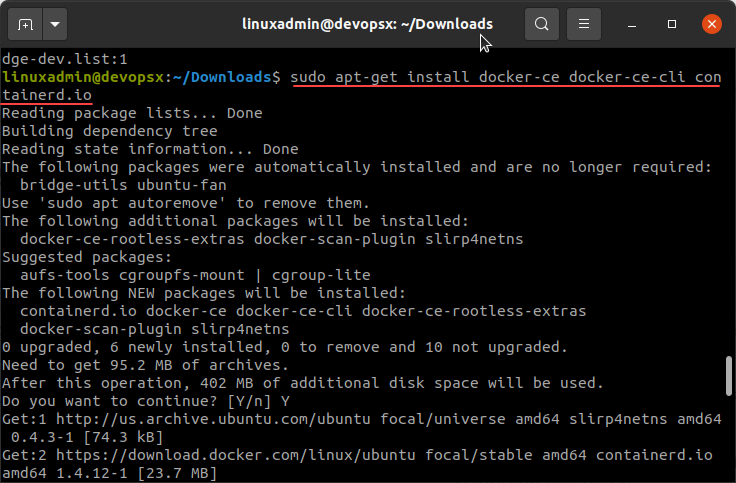Click the 'dge-dev.list:1' line
This screenshot has width=736, height=483.
point(65,59)
